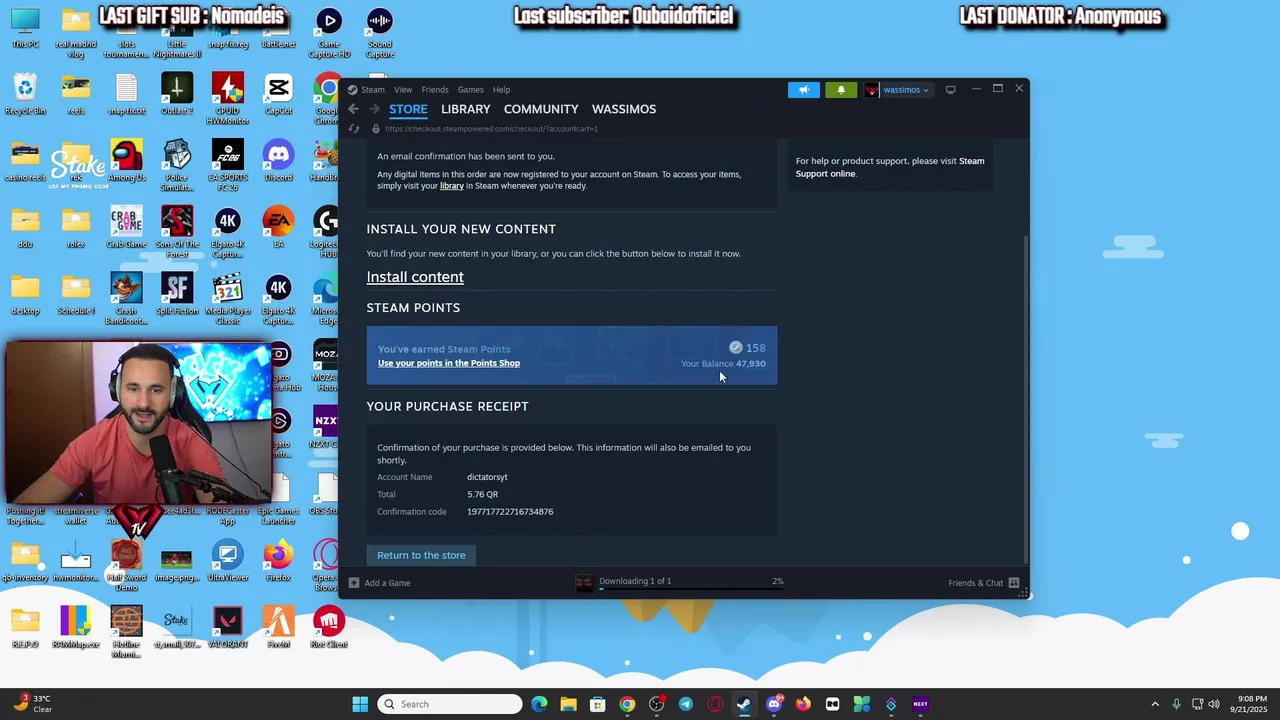Switch Steam to Big Picture mode icon
1280x720 pixels.
950,90
